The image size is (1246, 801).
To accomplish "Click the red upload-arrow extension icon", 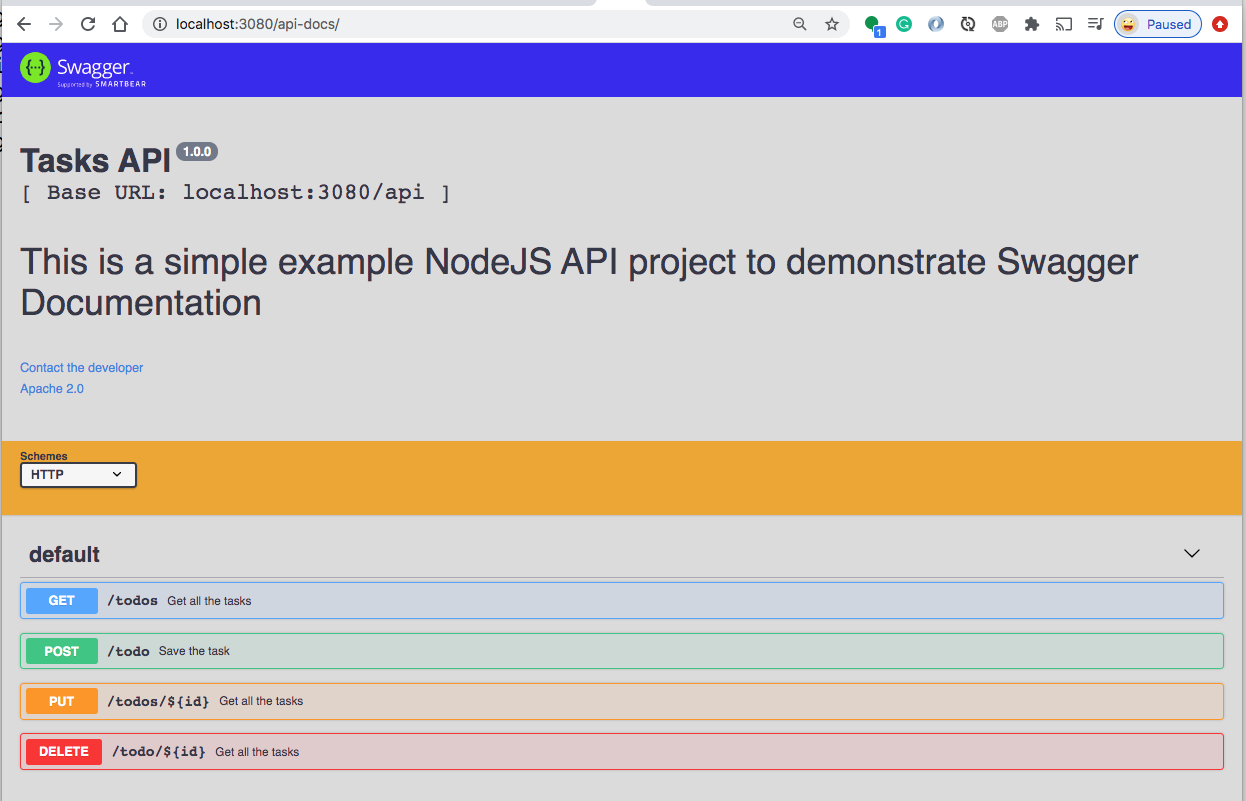I will [1220, 23].
